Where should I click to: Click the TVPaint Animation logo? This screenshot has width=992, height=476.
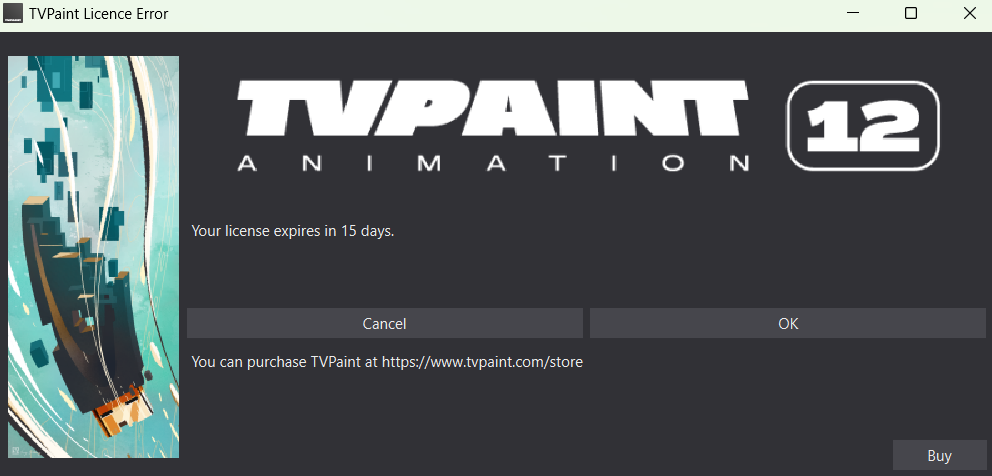pos(493,125)
